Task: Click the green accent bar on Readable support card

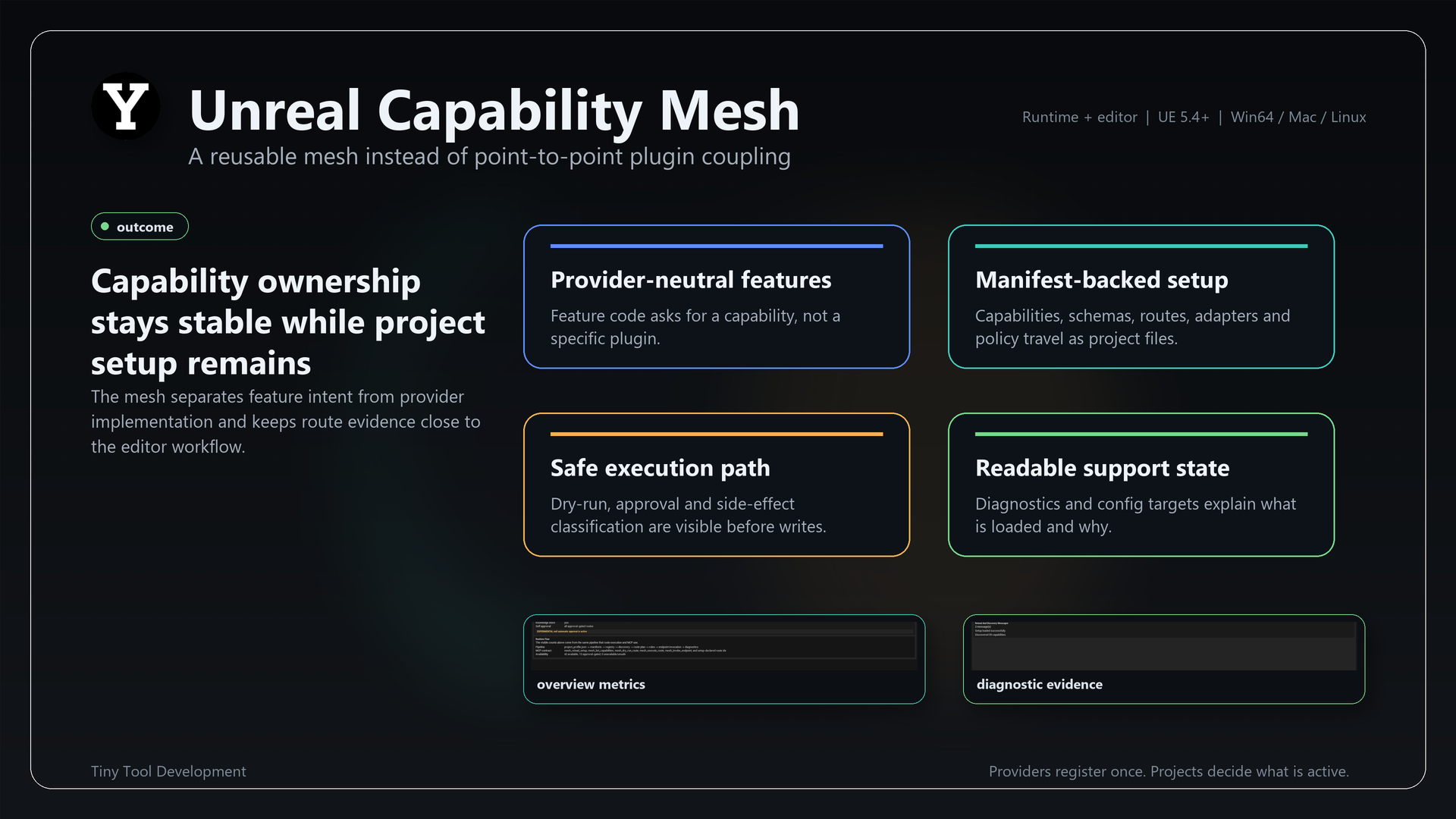Action: [x=1141, y=434]
